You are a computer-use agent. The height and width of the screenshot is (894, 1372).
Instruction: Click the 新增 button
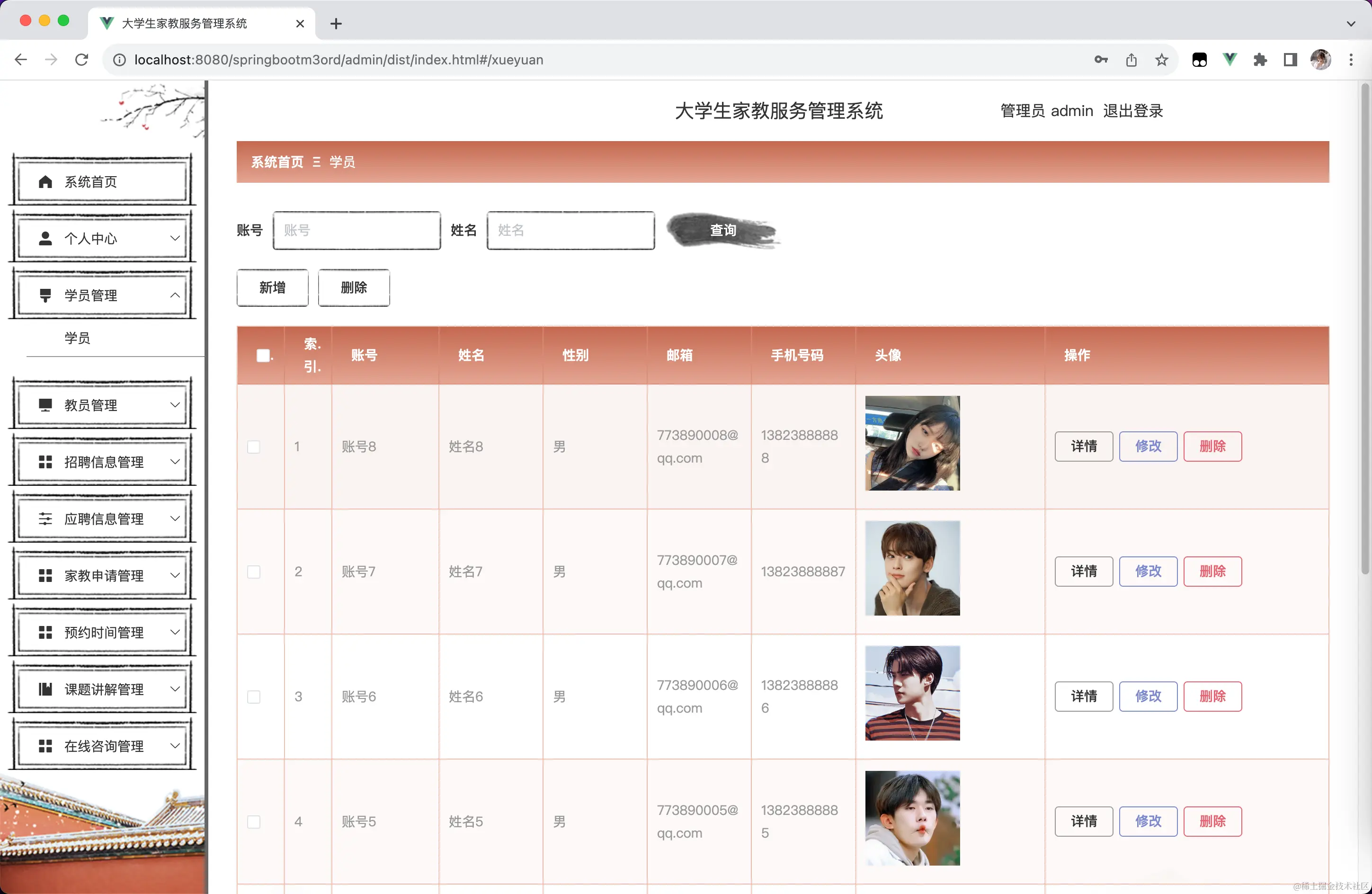[x=272, y=287]
